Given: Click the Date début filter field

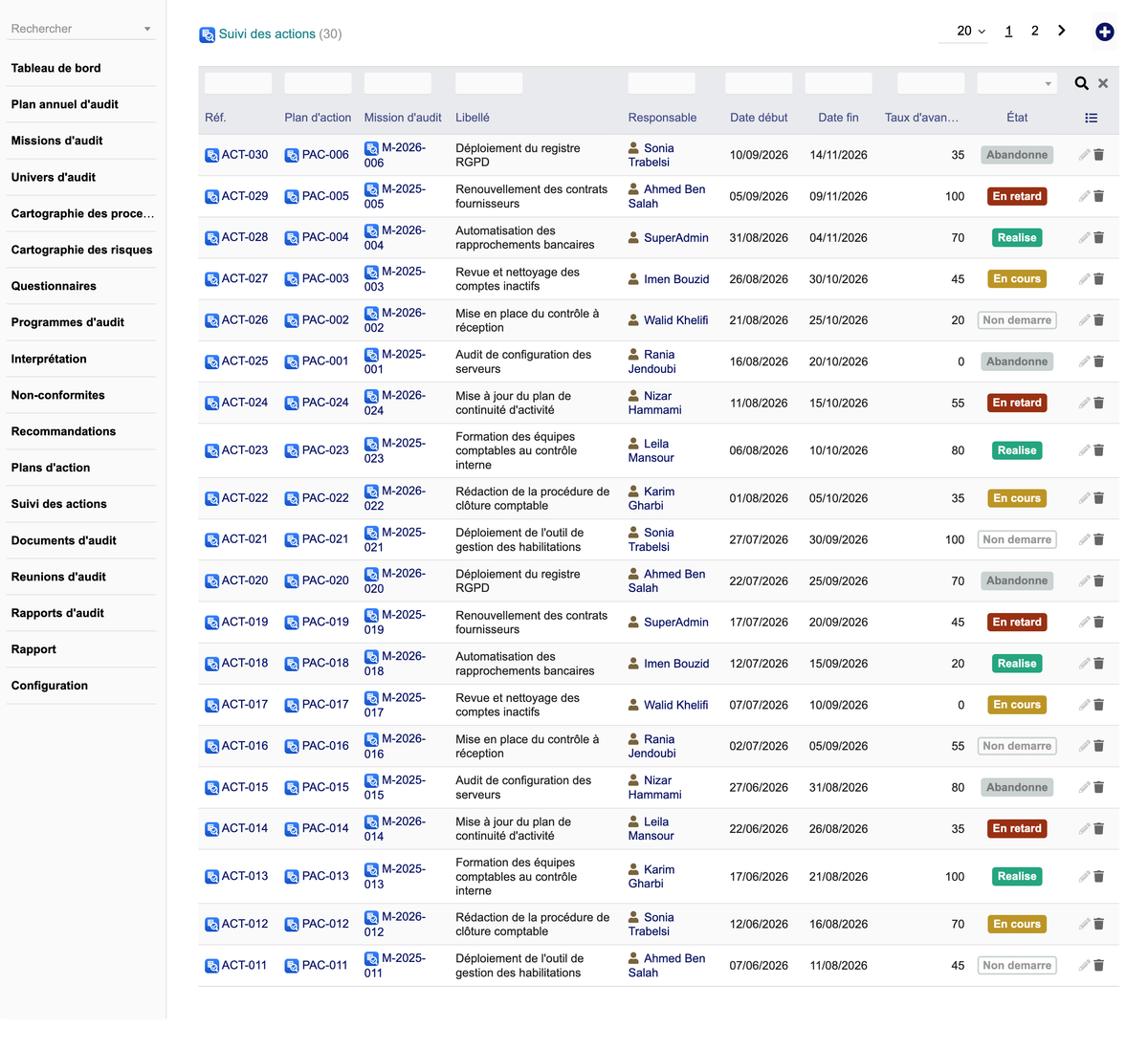Looking at the screenshot, I should point(759,83).
